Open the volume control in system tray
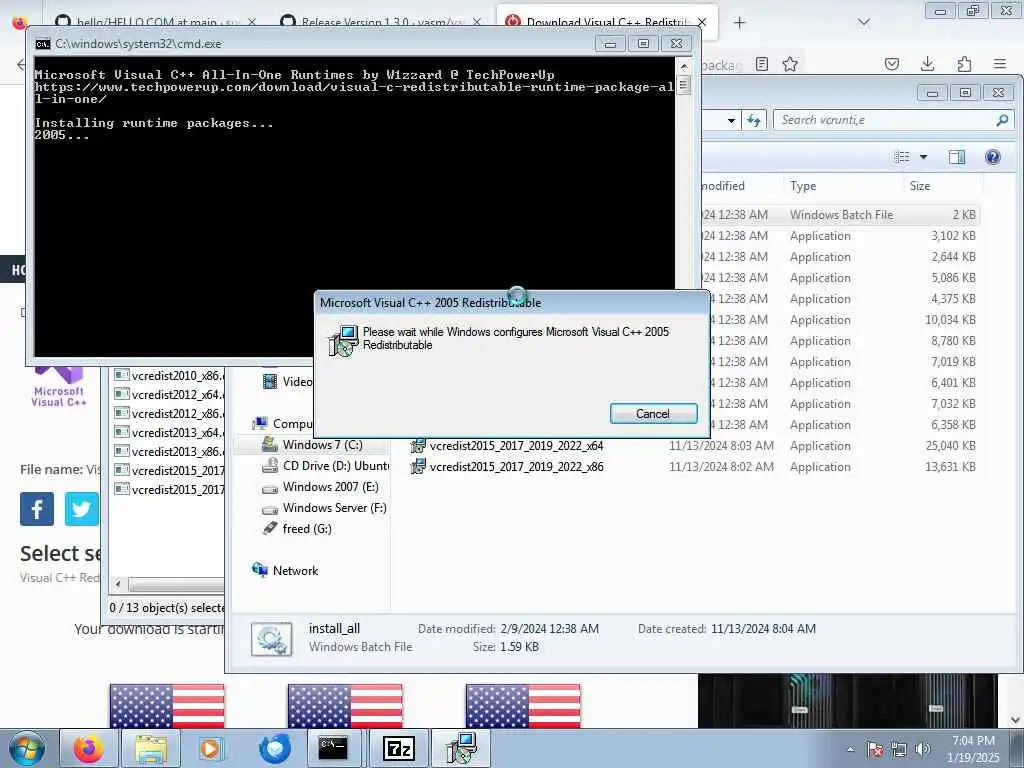 [x=922, y=749]
